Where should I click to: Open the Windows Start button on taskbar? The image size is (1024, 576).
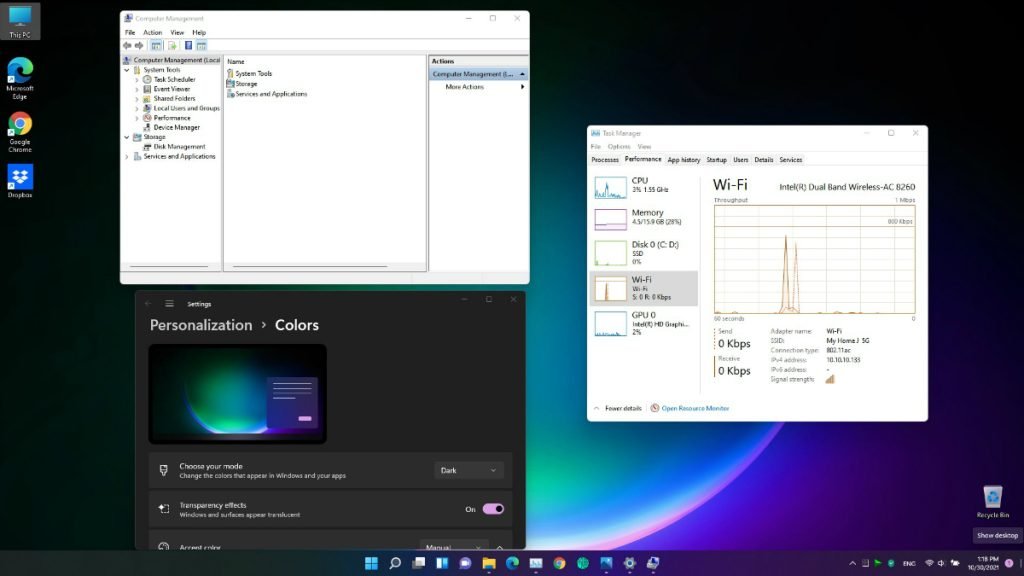(x=371, y=563)
